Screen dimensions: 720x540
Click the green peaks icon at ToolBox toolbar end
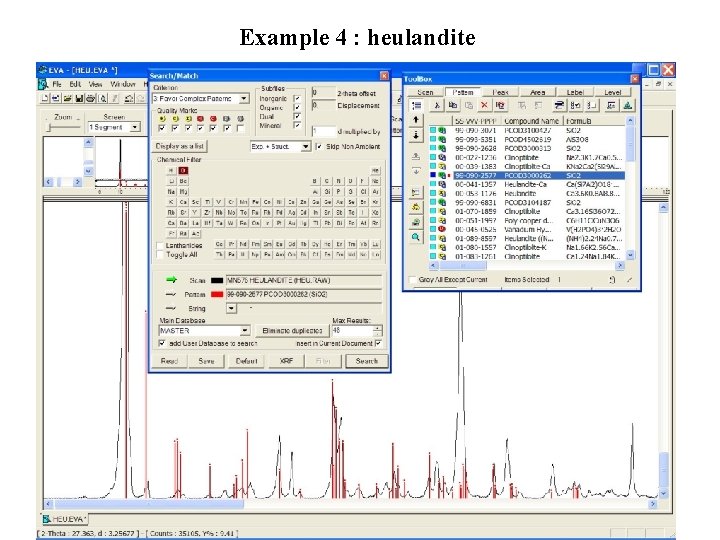[x=627, y=106]
